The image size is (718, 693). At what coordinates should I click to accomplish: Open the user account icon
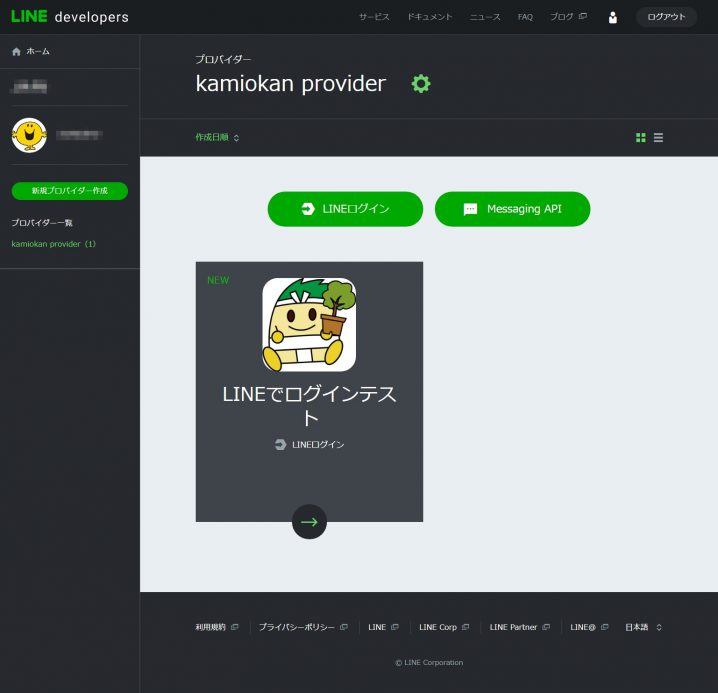coord(613,17)
